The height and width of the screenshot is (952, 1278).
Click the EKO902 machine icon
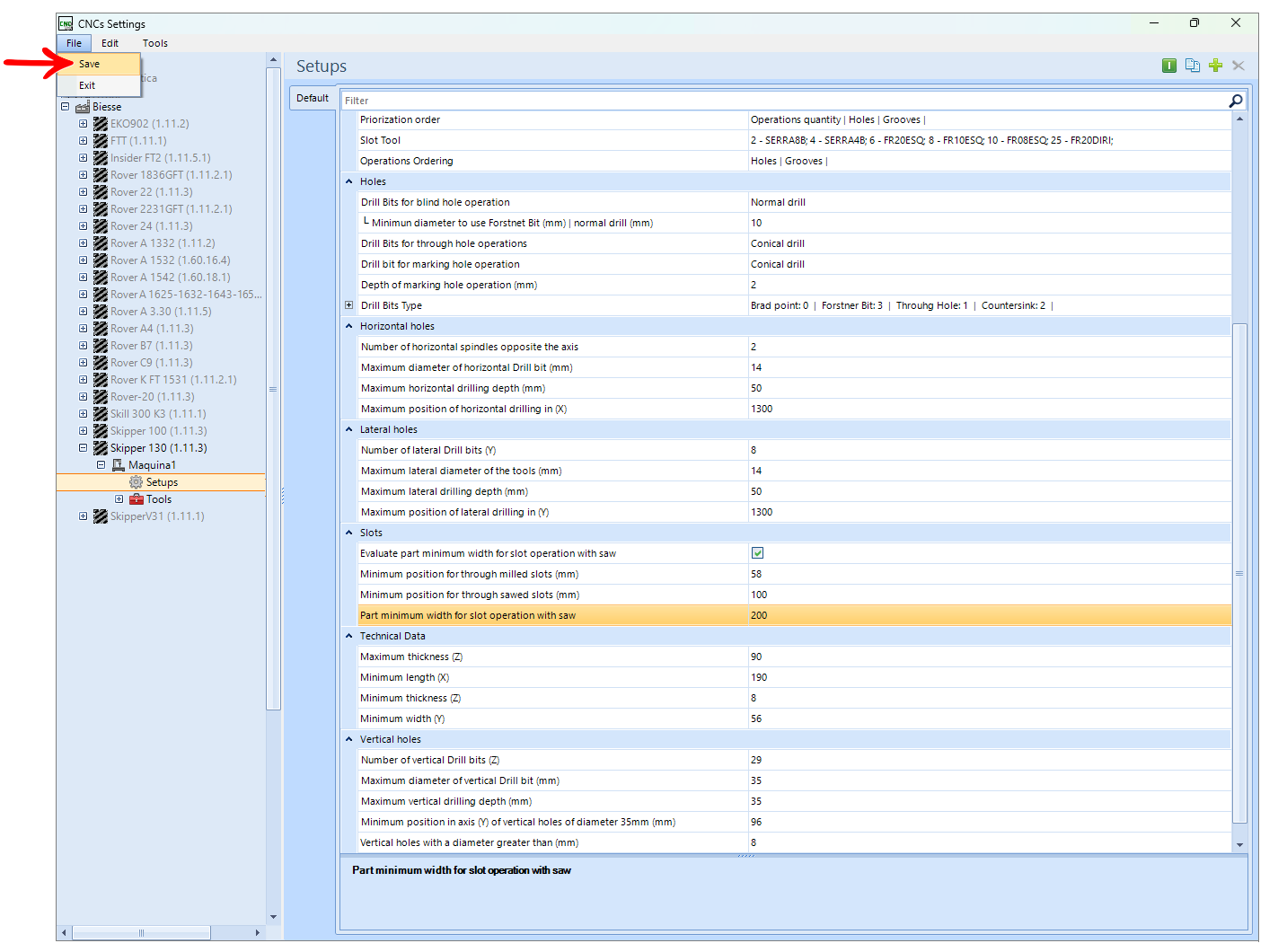(x=101, y=124)
